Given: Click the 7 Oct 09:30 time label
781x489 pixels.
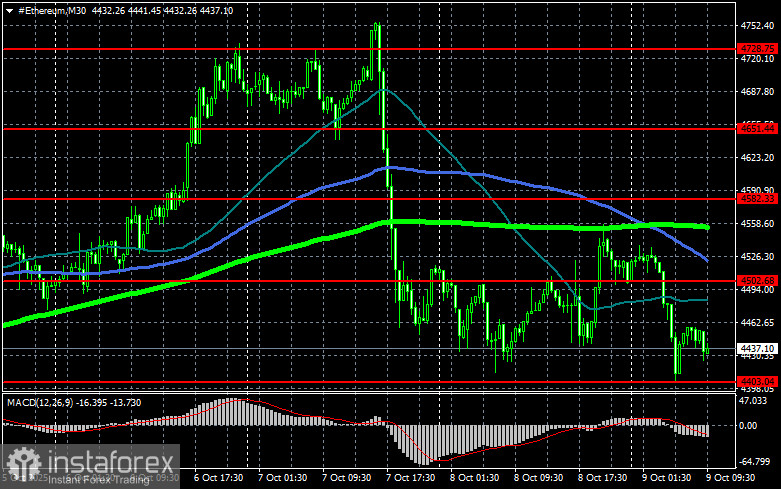Looking at the screenshot, I should tap(346, 478).
